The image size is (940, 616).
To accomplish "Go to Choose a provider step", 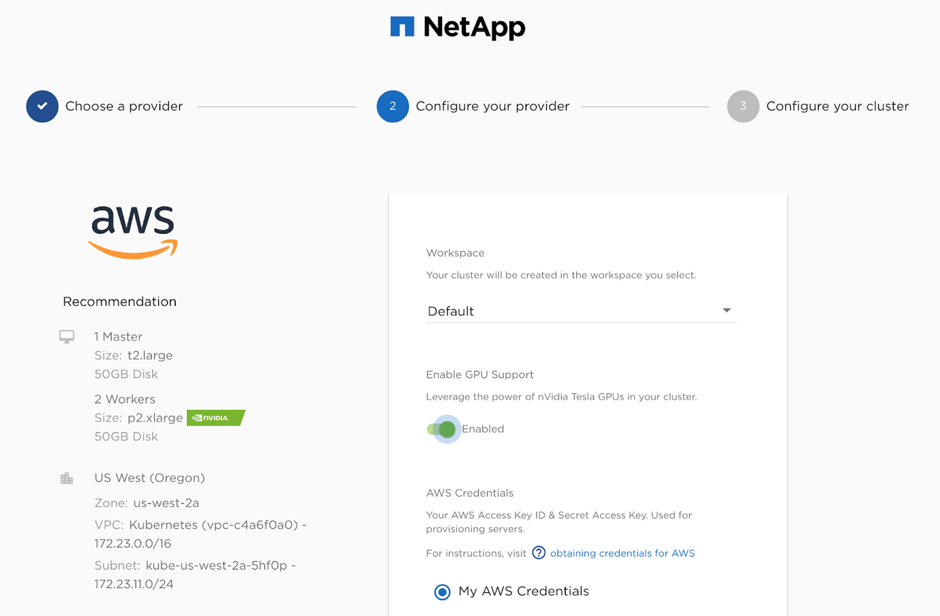I will click(x=124, y=106).
